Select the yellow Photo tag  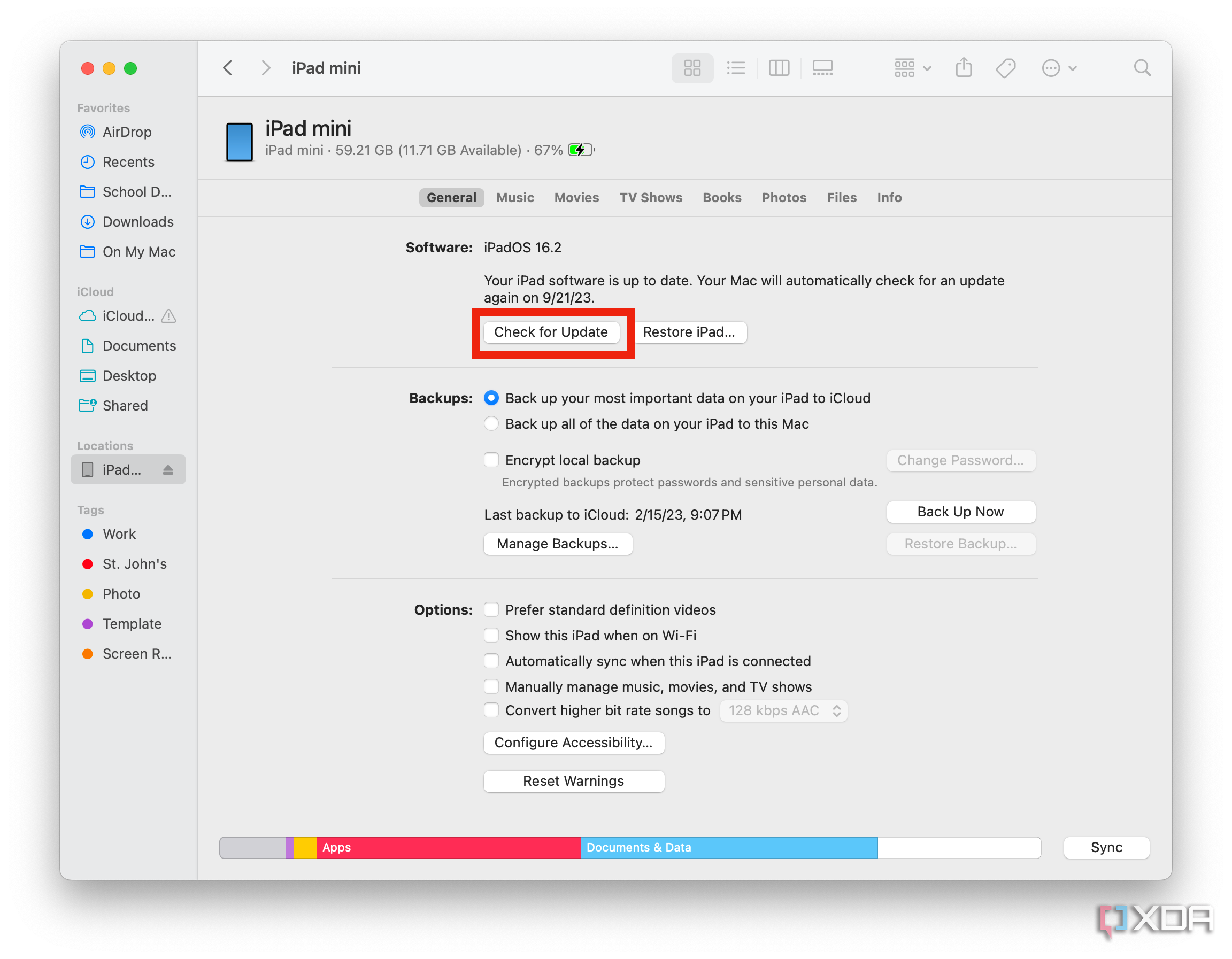click(127, 594)
